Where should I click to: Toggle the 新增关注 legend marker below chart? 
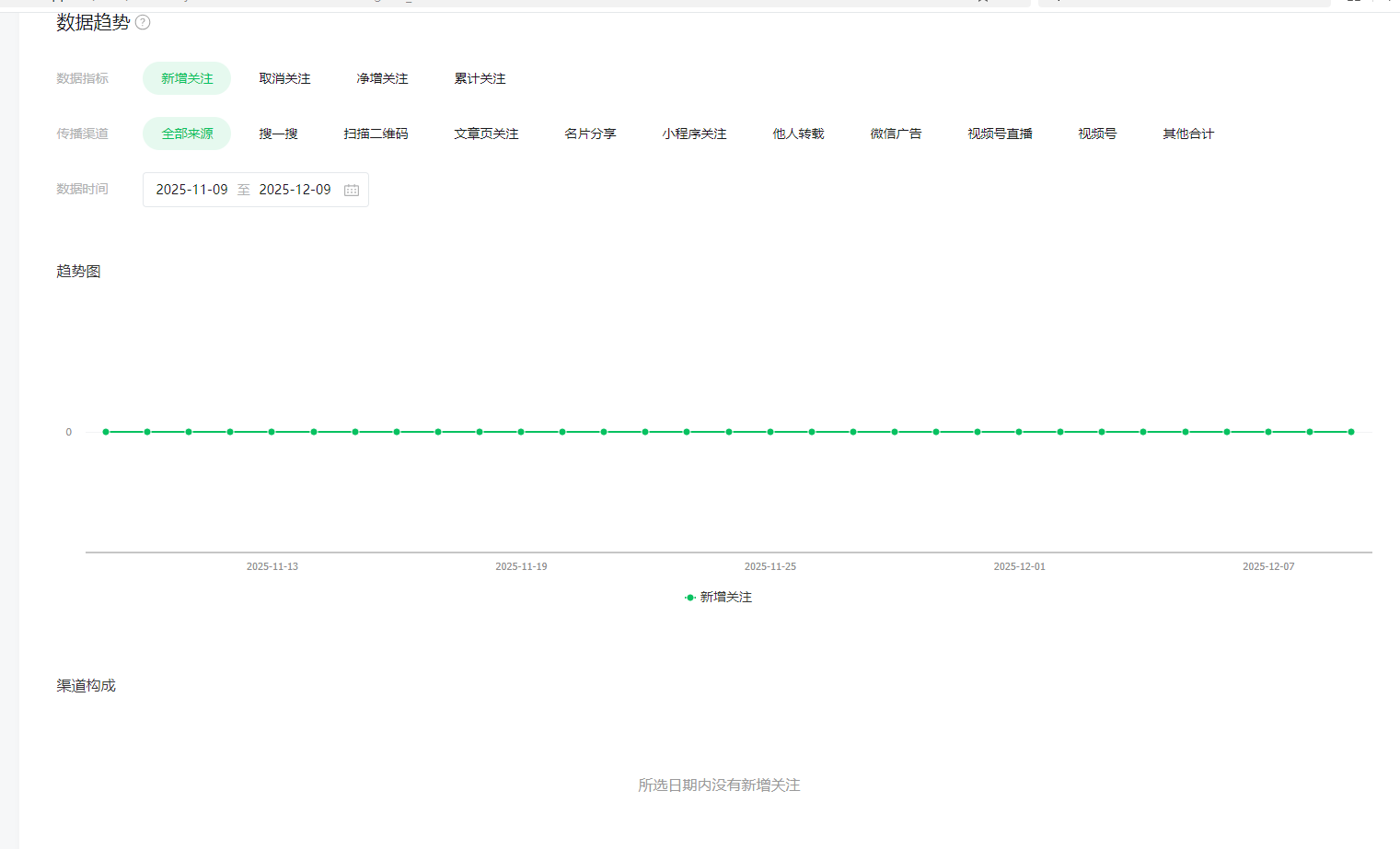(690, 598)
